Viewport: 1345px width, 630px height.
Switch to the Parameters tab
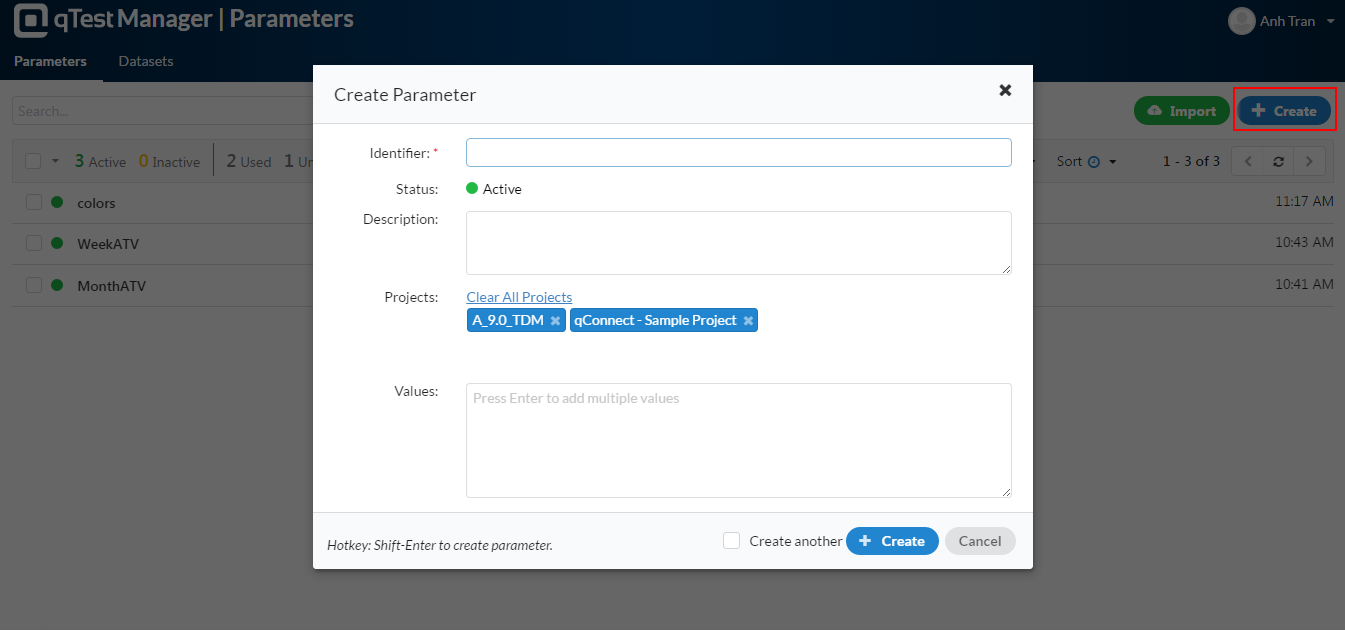click(51, 61)
